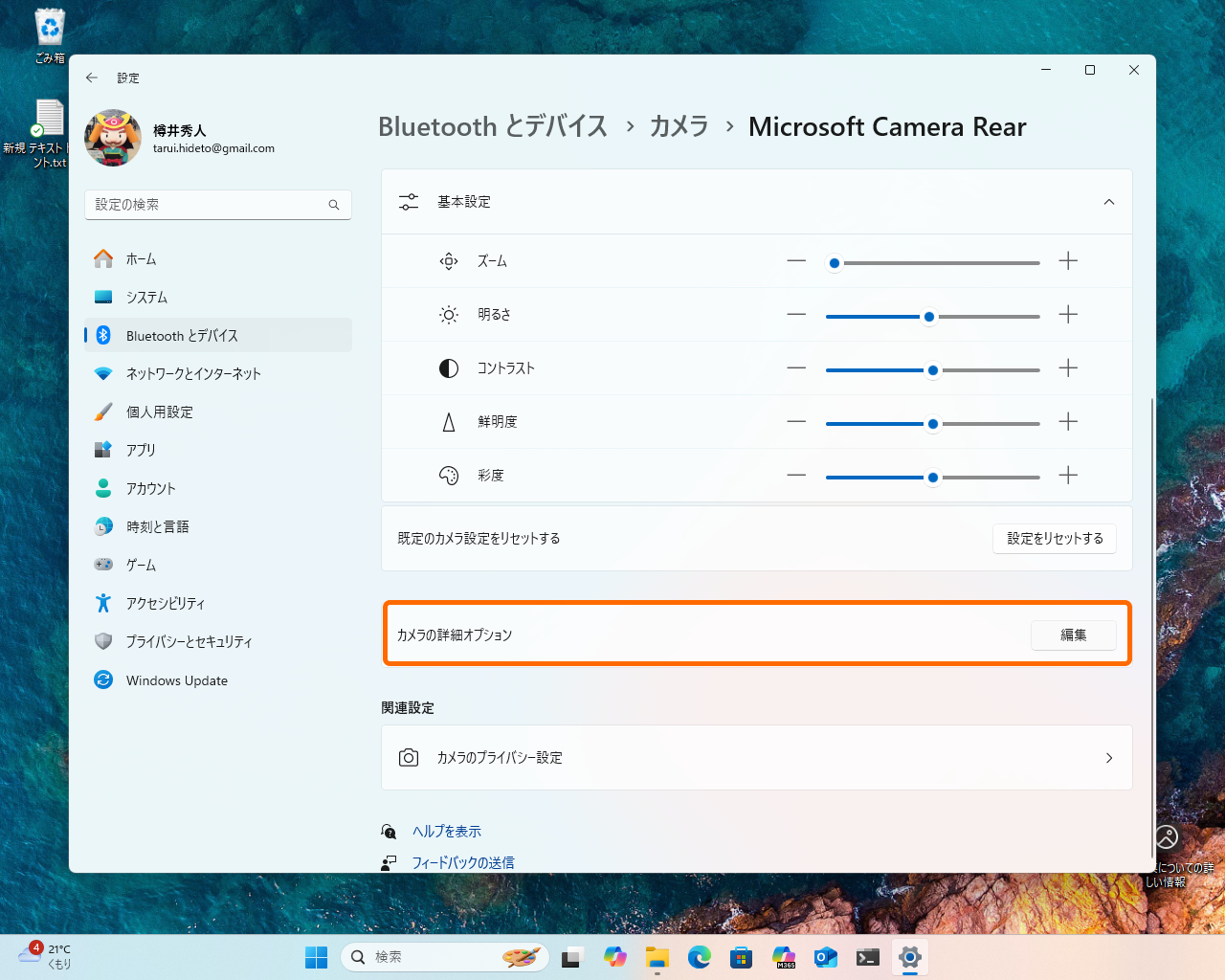The height and width of the screenshot is (980, 1225).
Task: Decrease 彩度 with the minus button
Action: click(x=796, y=476)
